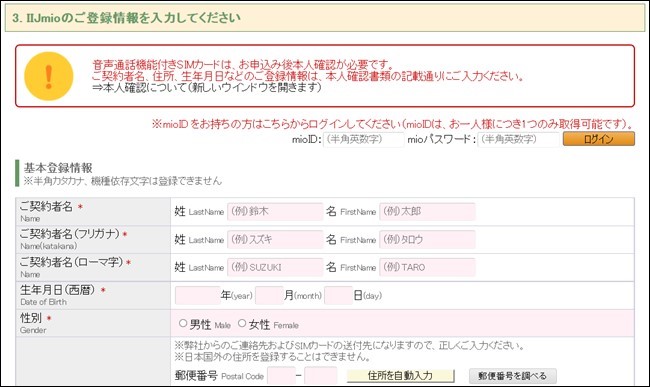Focus the mioパスワード input field
The height and width of the screenshot is (387, 650).
pyautogui.click(x=518, y=139)
